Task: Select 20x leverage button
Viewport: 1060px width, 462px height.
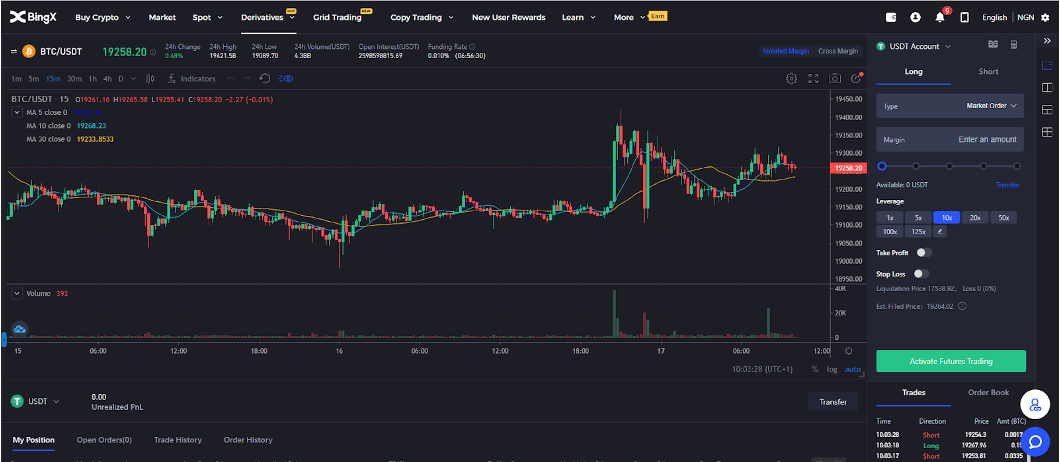Action: (x=974, y=217)
